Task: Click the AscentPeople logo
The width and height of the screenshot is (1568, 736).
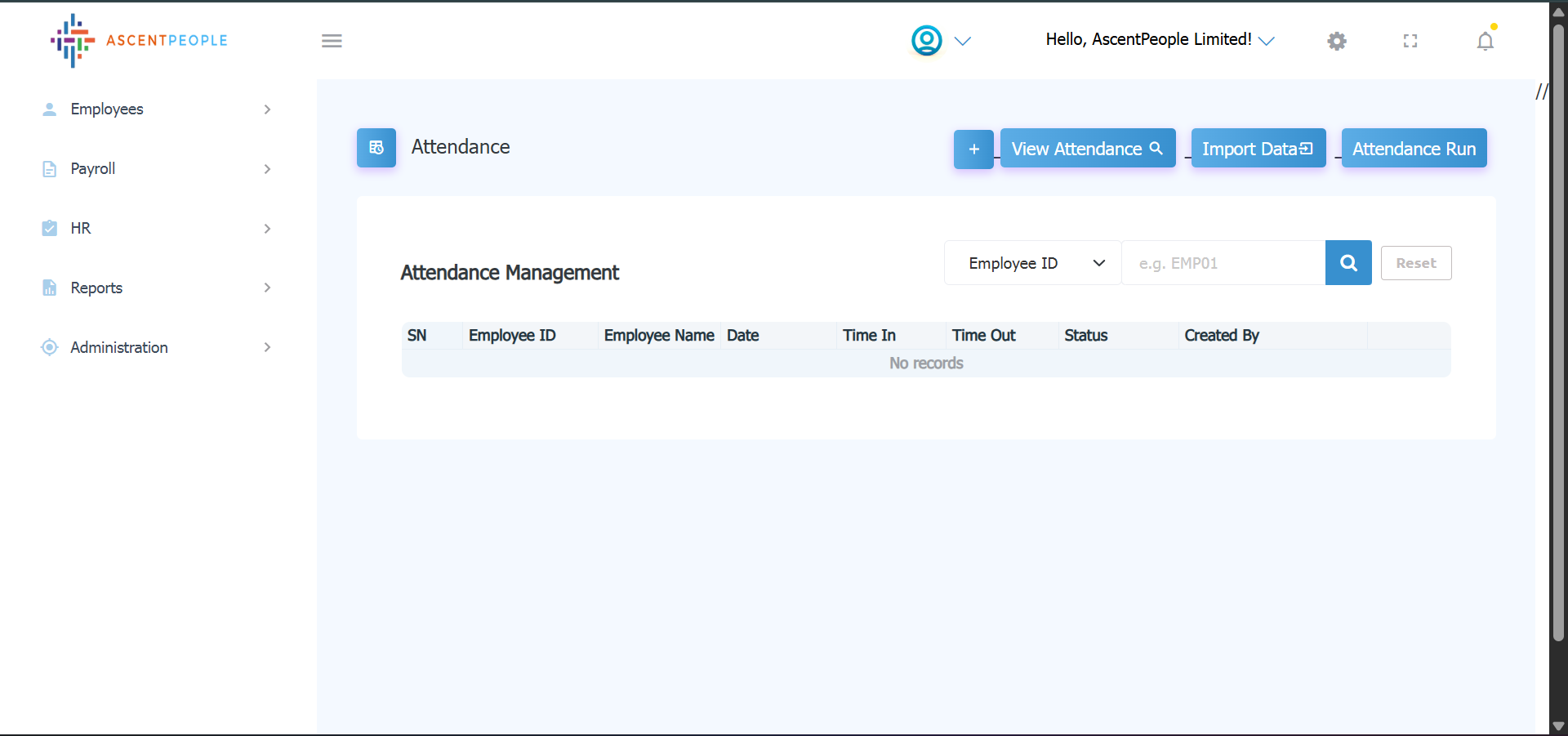Action: (x=139, y=40)
